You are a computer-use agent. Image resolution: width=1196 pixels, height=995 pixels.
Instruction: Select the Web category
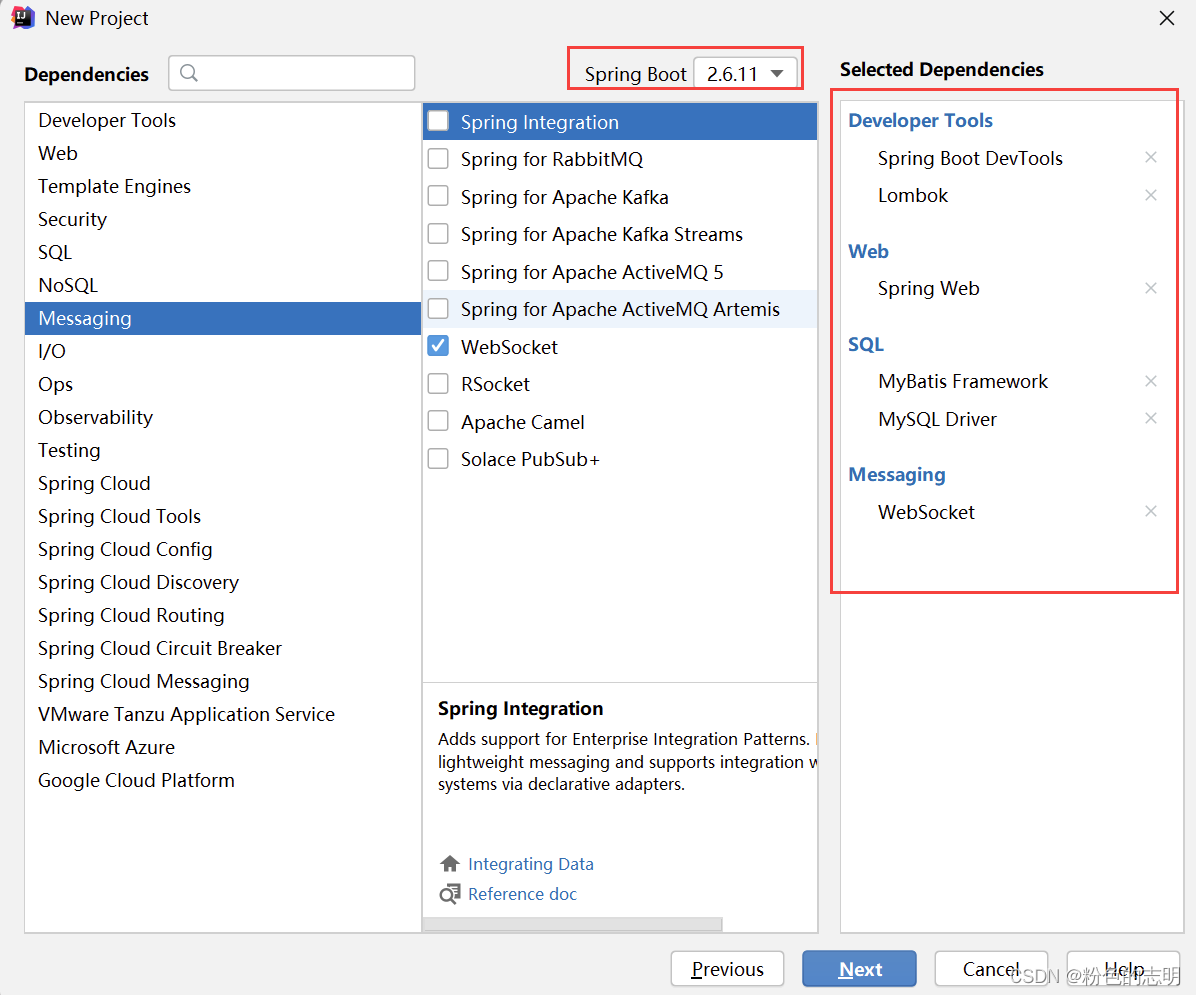(223, 153)
